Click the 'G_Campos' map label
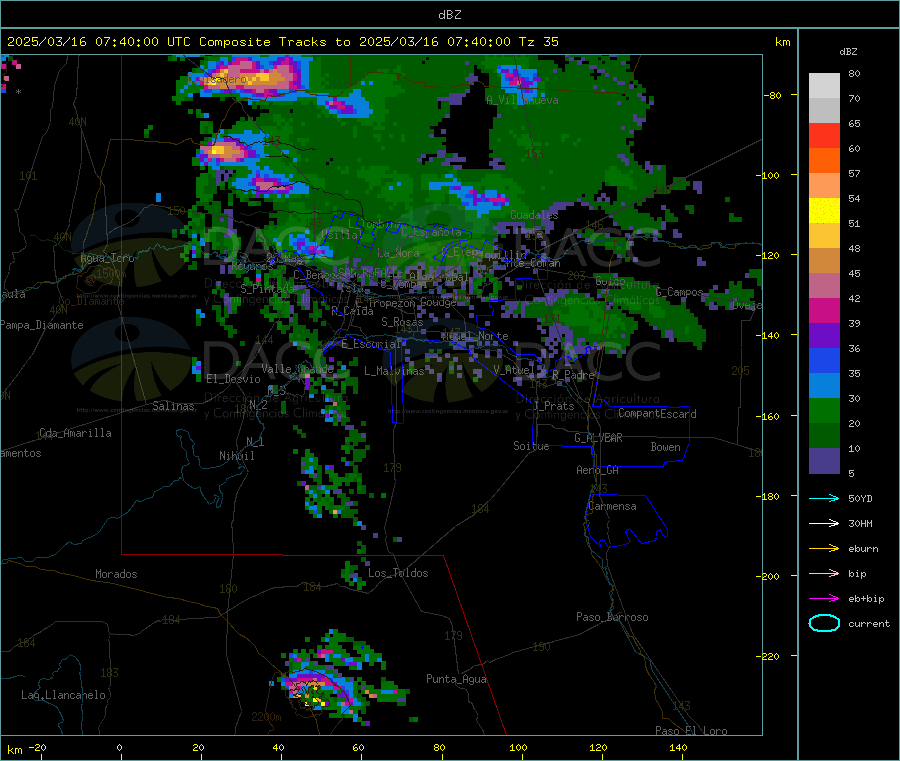Image resolution: width=900 pixels, height=761 pixels. (x=679, y=292)
